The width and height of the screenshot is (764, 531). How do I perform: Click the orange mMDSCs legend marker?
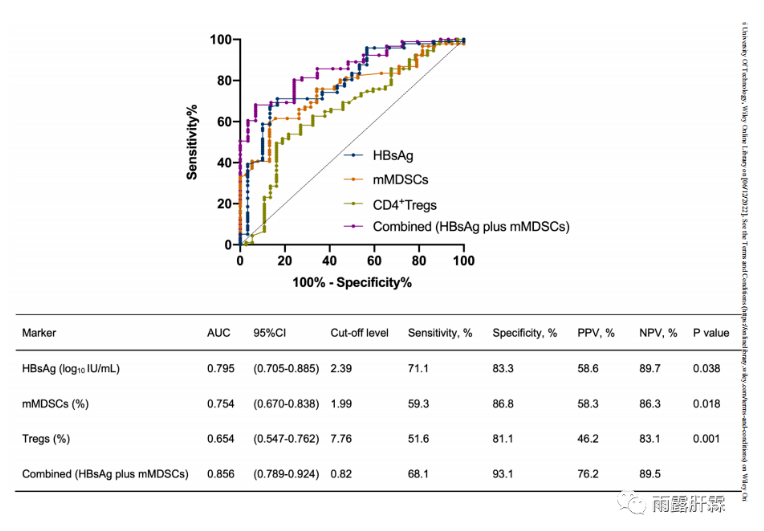(x=353, y=179)
